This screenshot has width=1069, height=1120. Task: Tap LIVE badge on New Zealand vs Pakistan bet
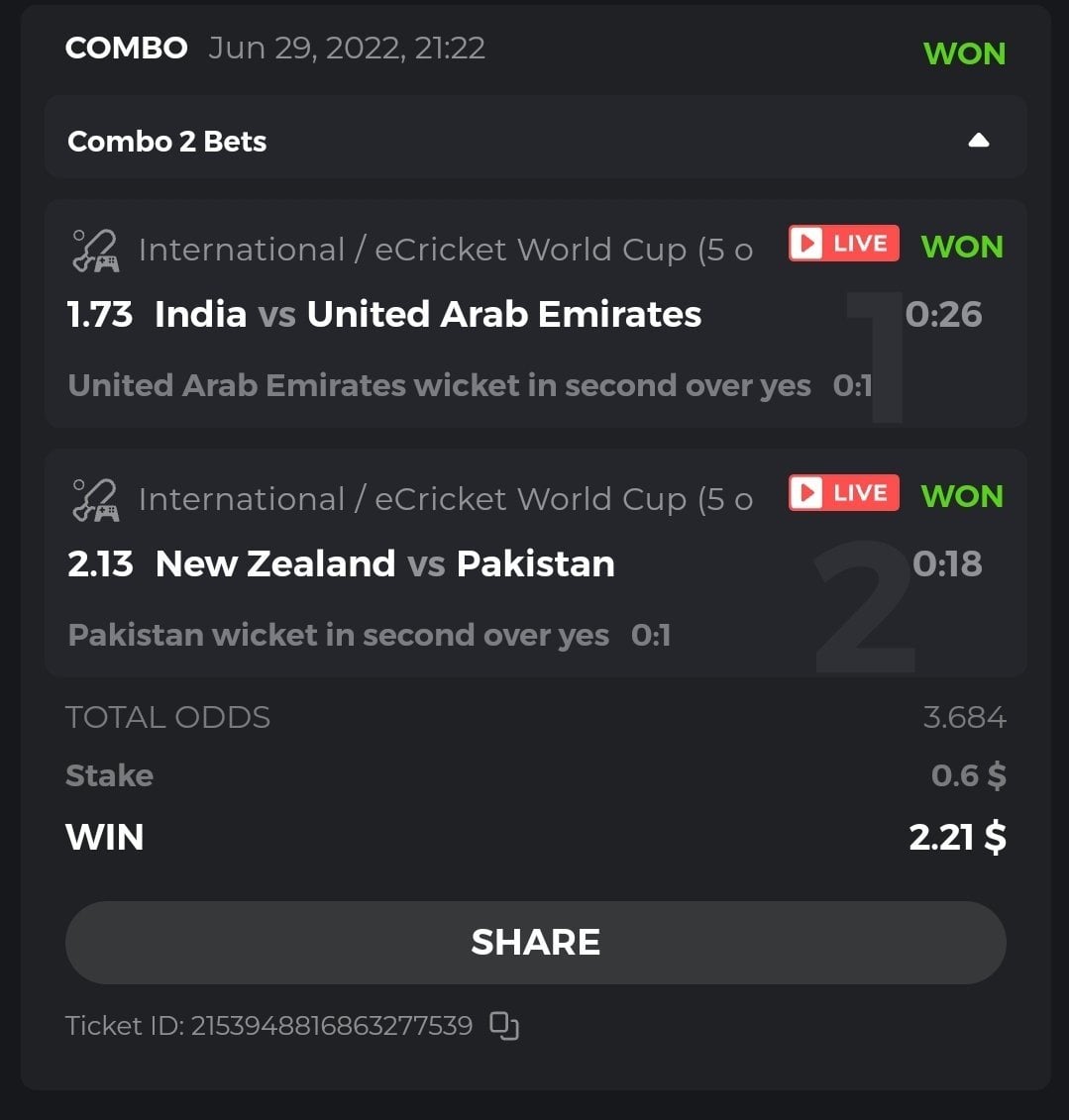tap(843, 493)
